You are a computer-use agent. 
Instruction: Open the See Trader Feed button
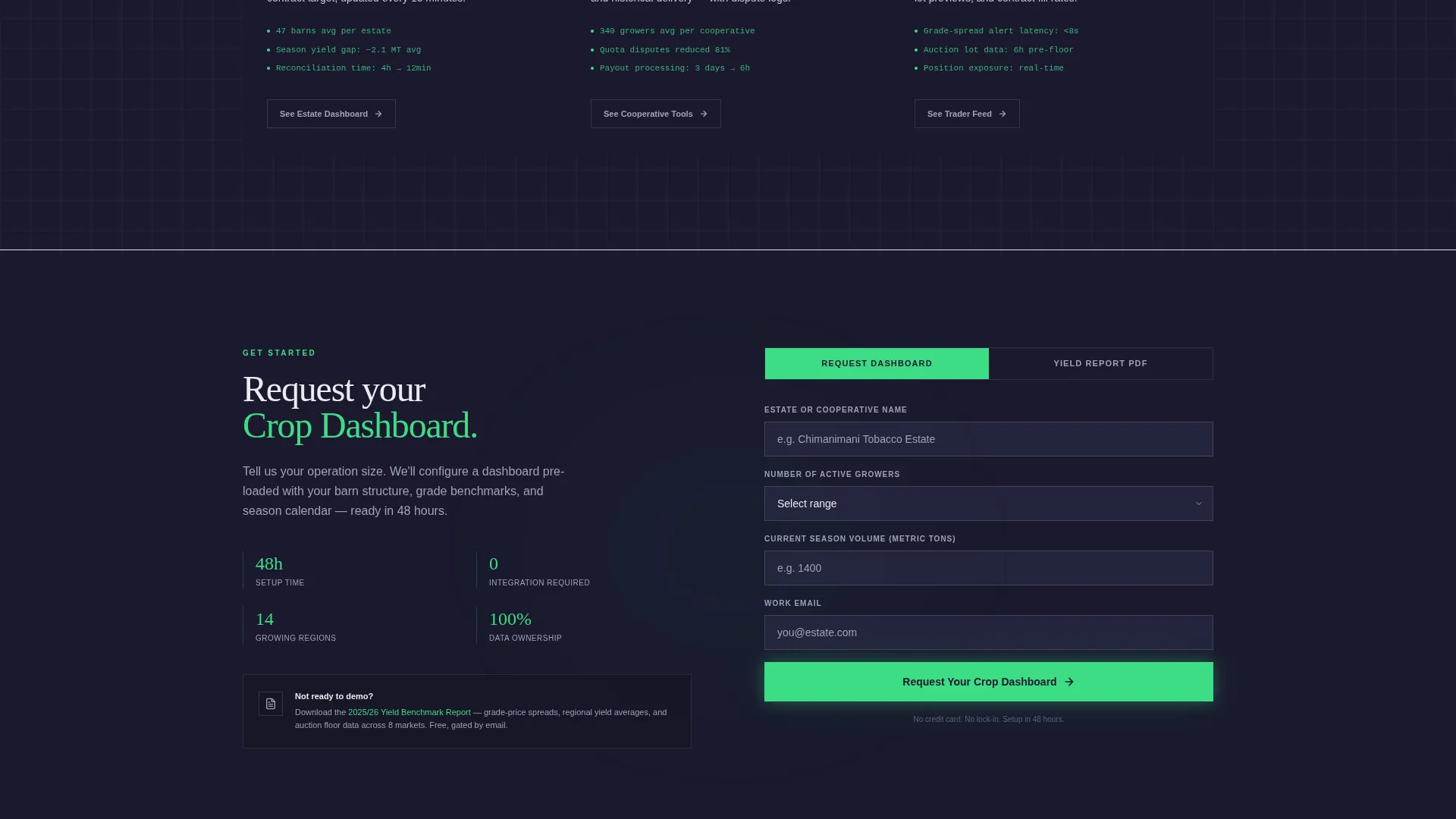pos(967,114)
